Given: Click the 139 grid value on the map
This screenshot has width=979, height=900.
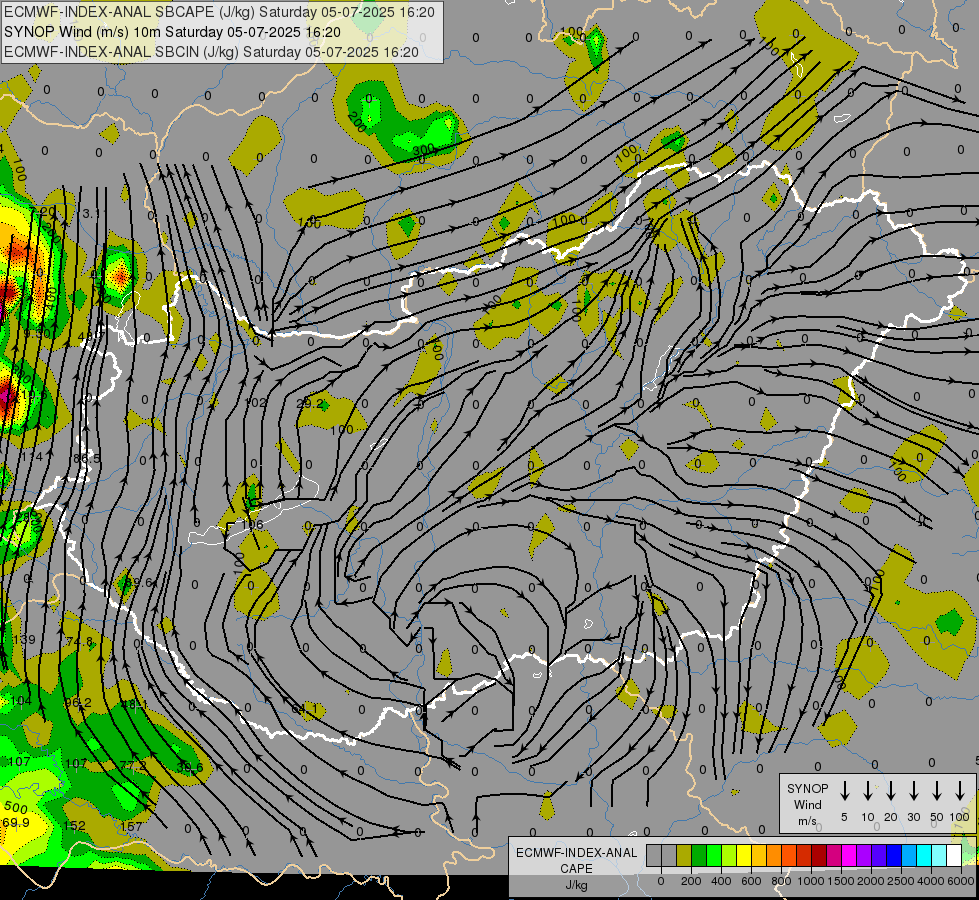Looking at the screenshot, I should [24, 639].
